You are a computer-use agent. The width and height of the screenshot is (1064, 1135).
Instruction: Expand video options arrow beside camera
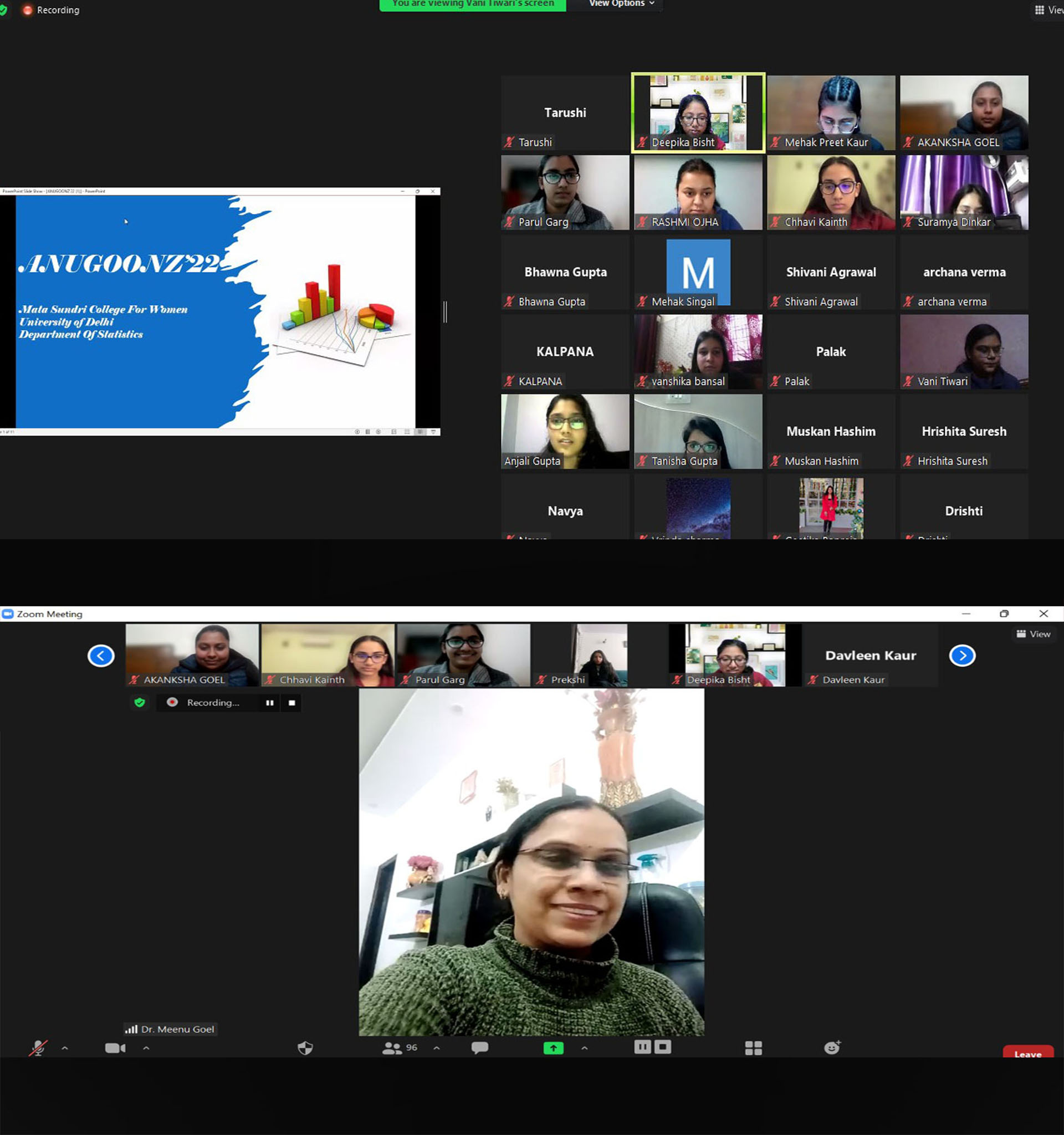click(146, 1047)
